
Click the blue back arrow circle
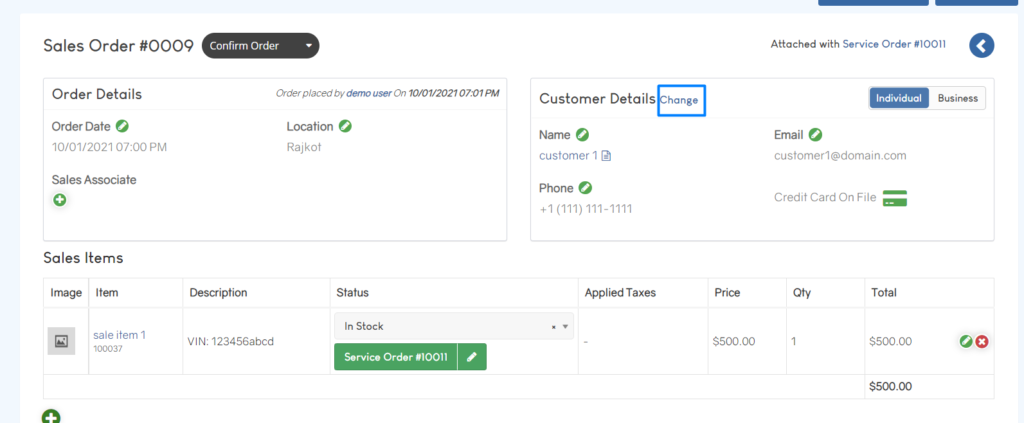(x=982, y=46)
